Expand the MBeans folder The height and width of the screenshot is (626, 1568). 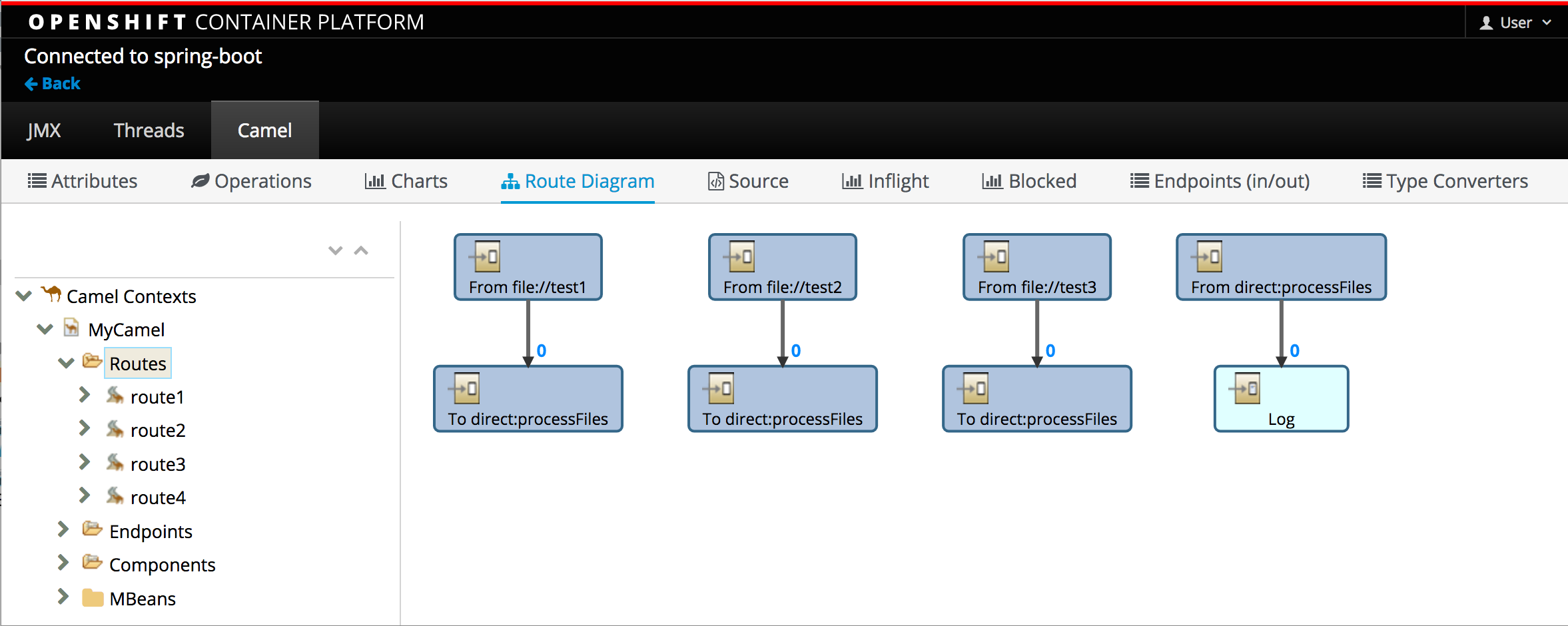pos(63,597)
